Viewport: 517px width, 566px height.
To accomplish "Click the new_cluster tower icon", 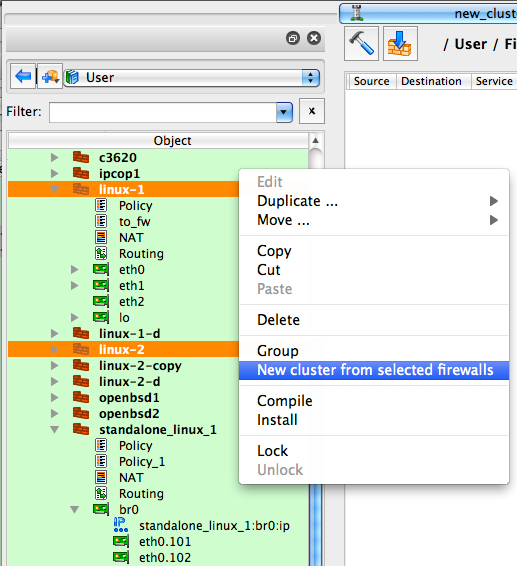I will pyautogui.click(x=357, y=13).
